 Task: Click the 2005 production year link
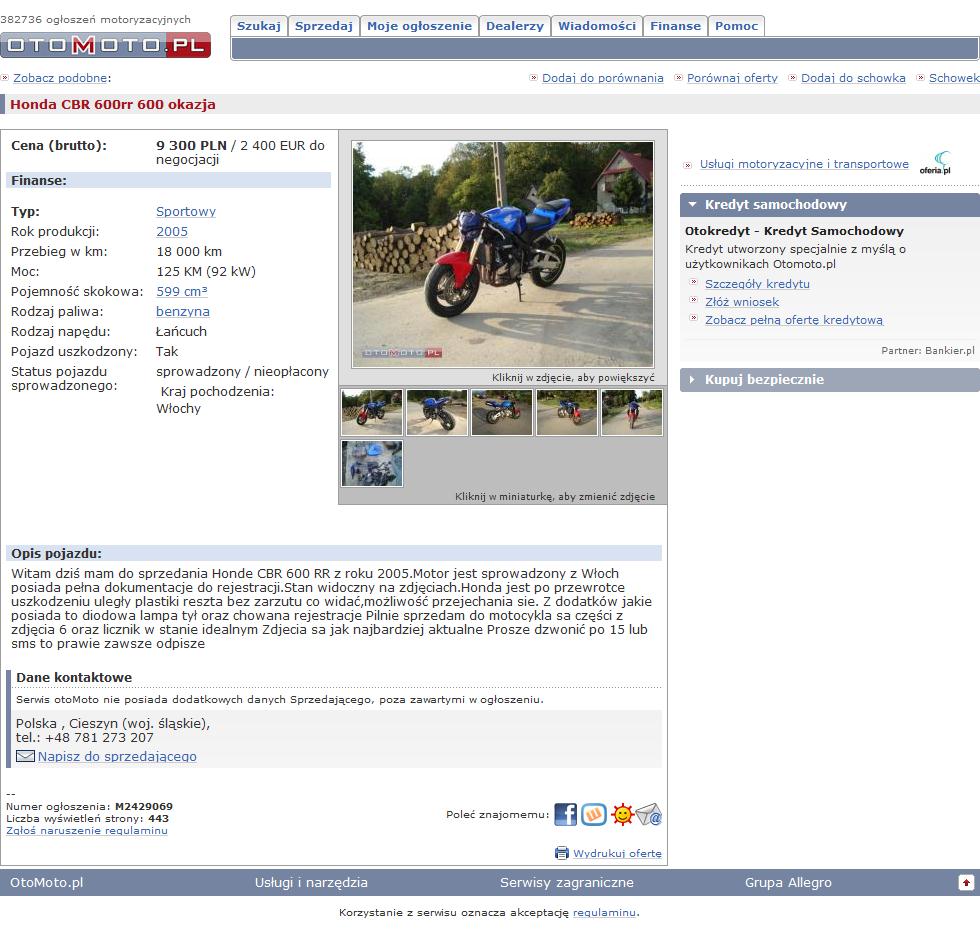(x=172, y=231)
